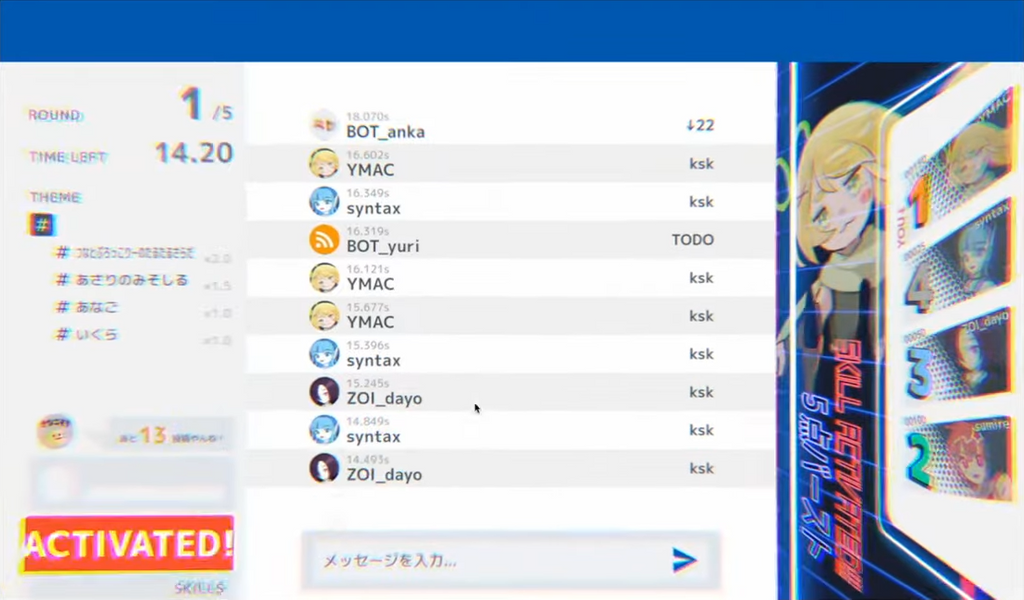Click the round player avatar above ACTIVATED
The height and width of the screenshot is (600, 1024).
coord(55,433)
